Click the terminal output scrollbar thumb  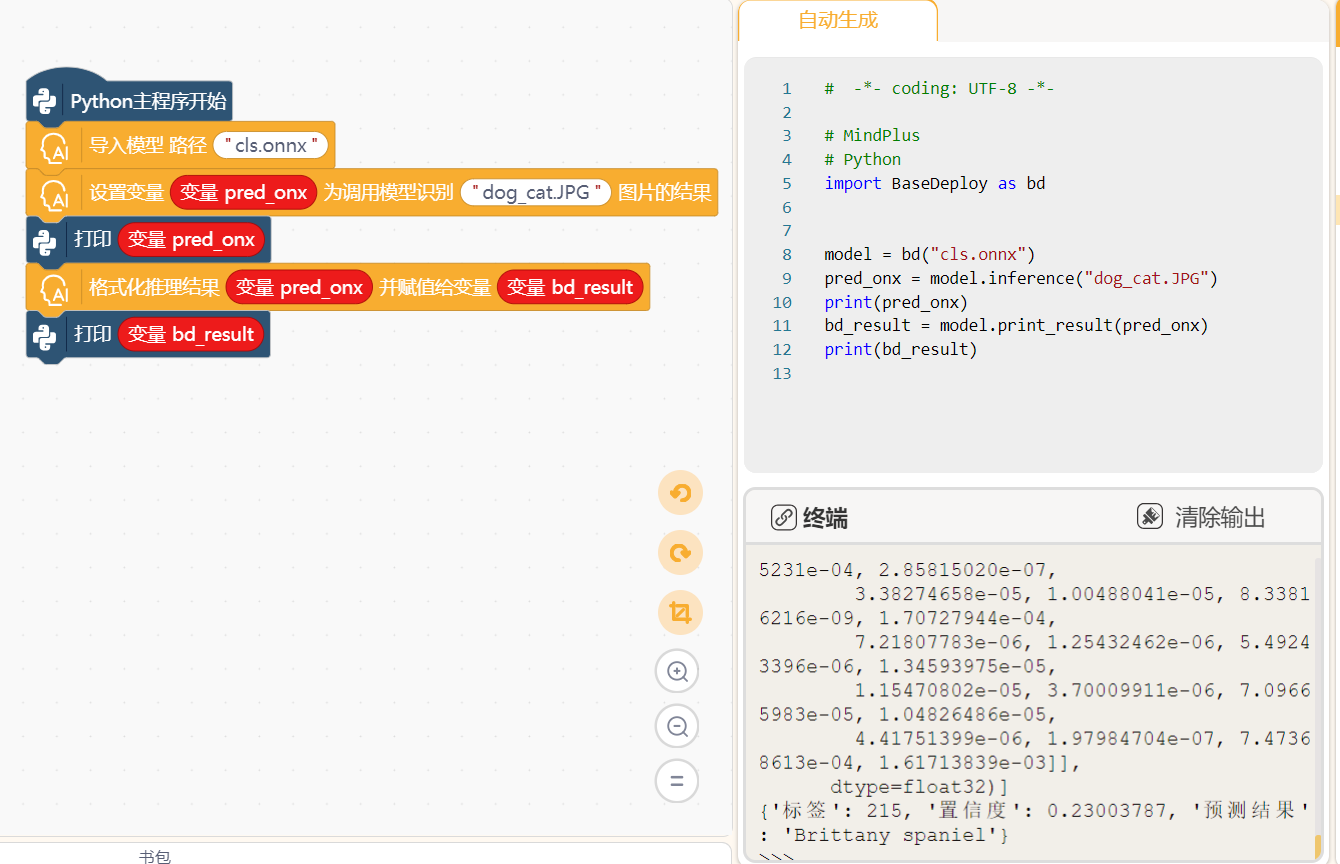click(1318, 846)
